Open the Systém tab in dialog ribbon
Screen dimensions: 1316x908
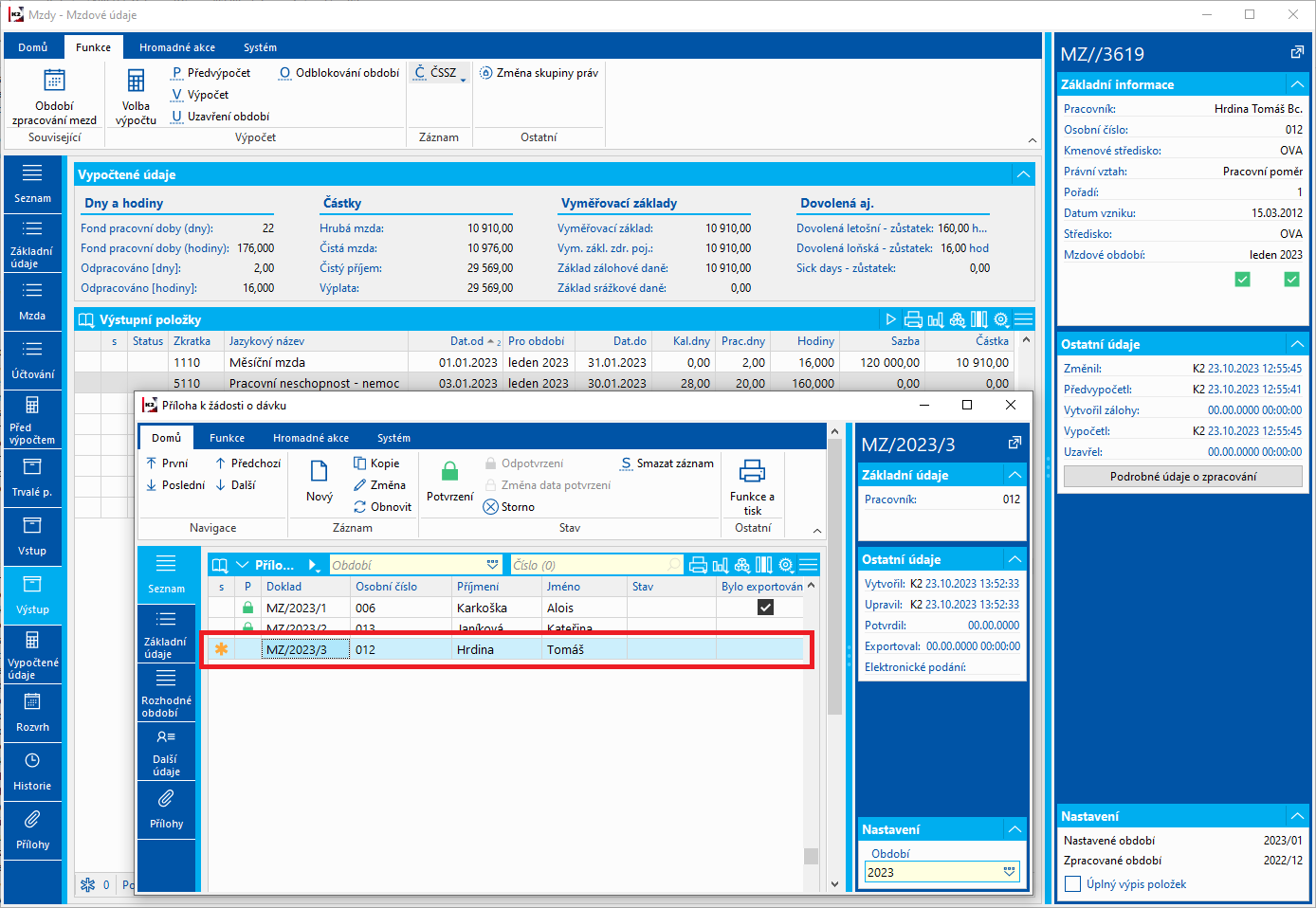tap(393, 438)
